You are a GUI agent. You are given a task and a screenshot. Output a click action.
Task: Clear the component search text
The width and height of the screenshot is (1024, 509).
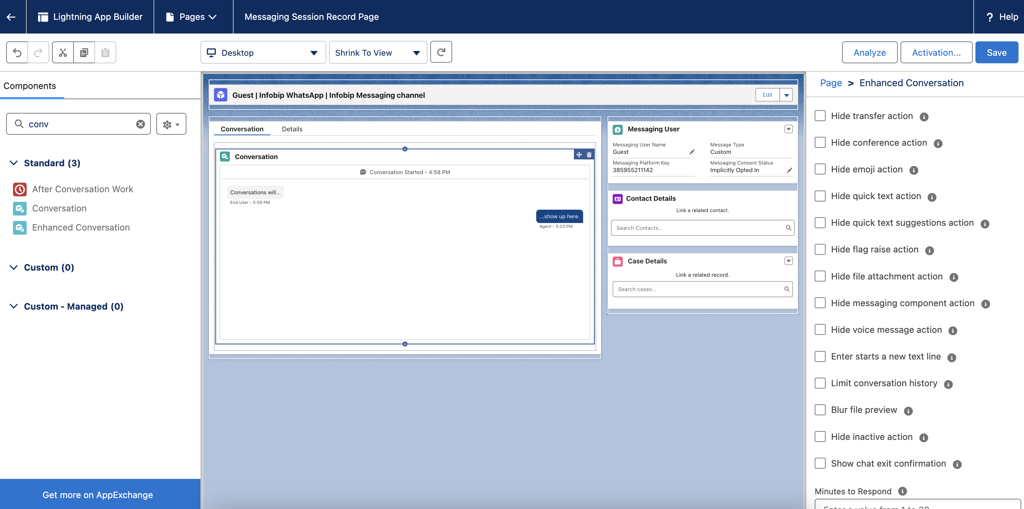[x=140, y=124]
